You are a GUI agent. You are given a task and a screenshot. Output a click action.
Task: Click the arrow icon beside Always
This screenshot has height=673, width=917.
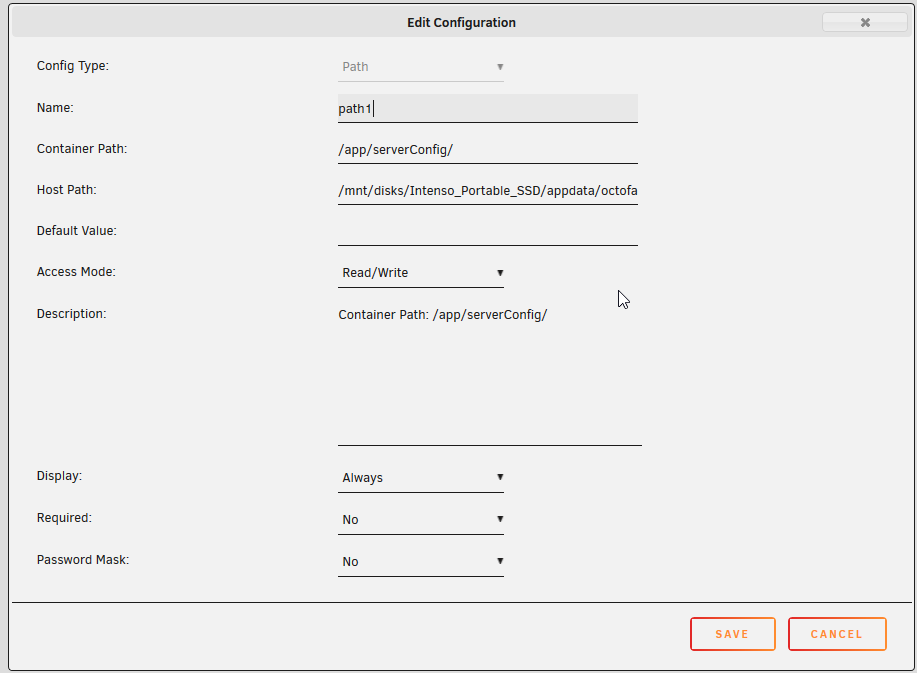click(x=500, y=477)
